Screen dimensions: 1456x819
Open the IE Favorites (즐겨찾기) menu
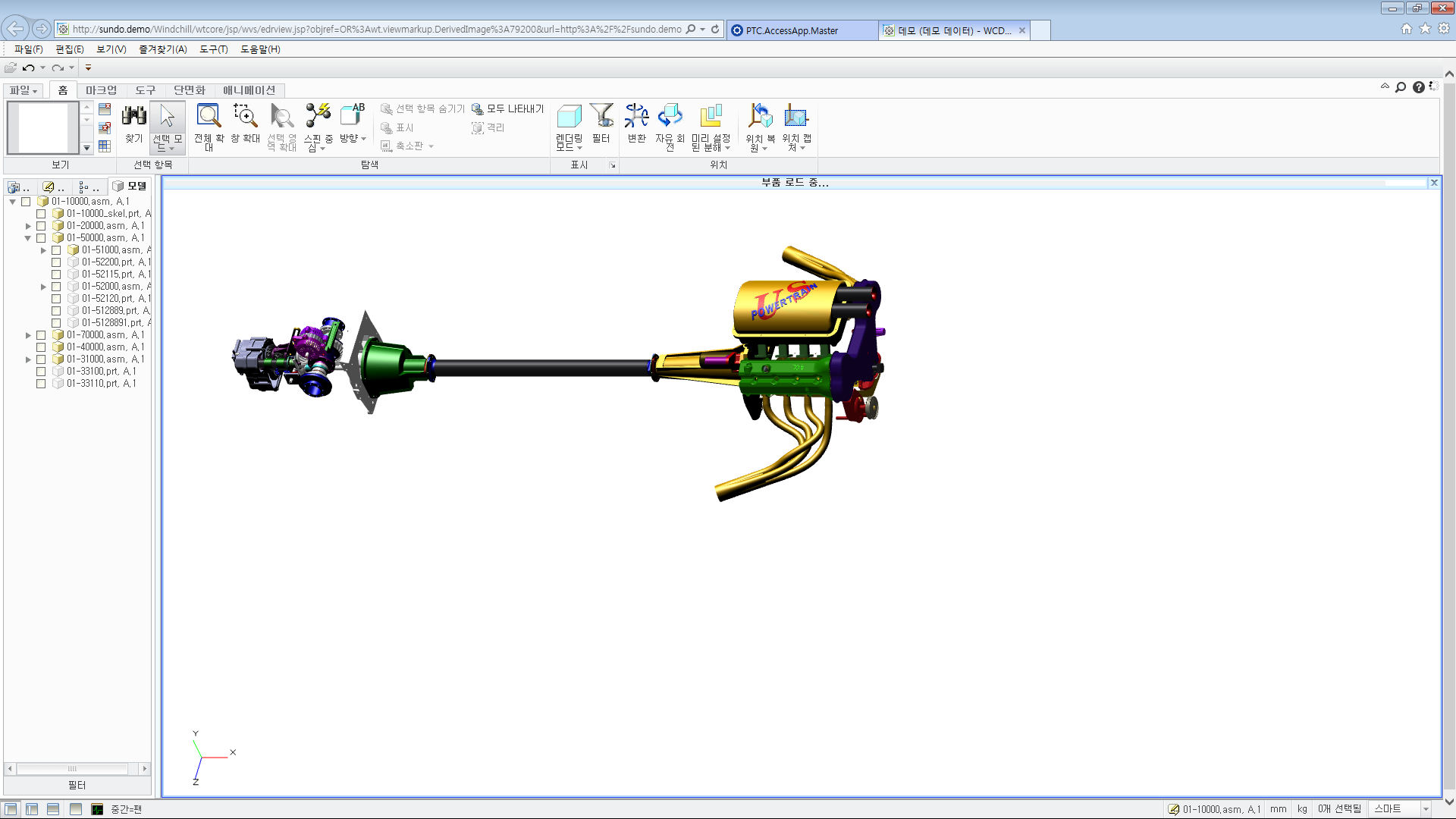coord(162,49)
